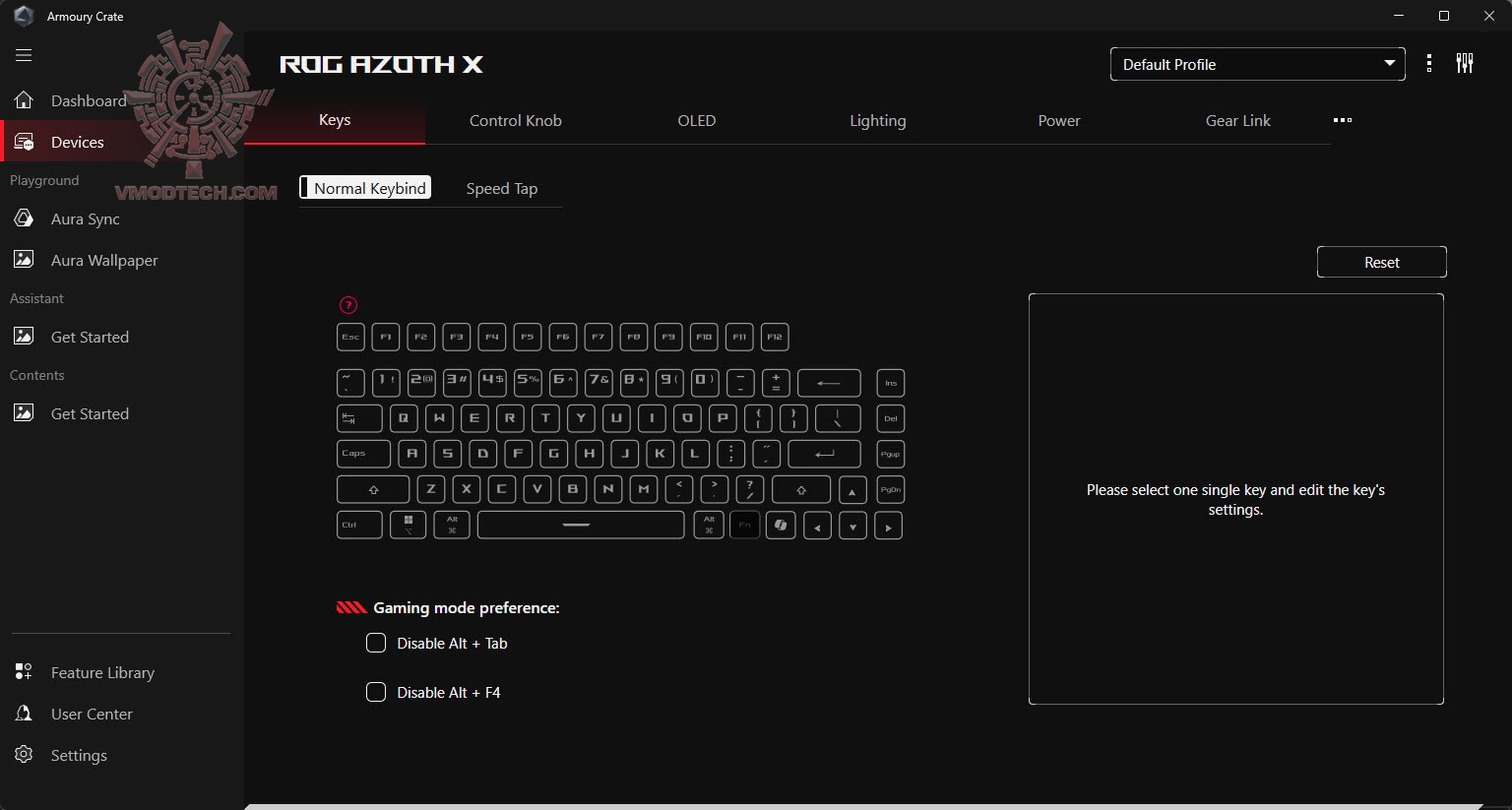The height and width of the screenshot is (810, 1512).
Task: Select the Ins key on the keyboard
Action: point(891,383)
